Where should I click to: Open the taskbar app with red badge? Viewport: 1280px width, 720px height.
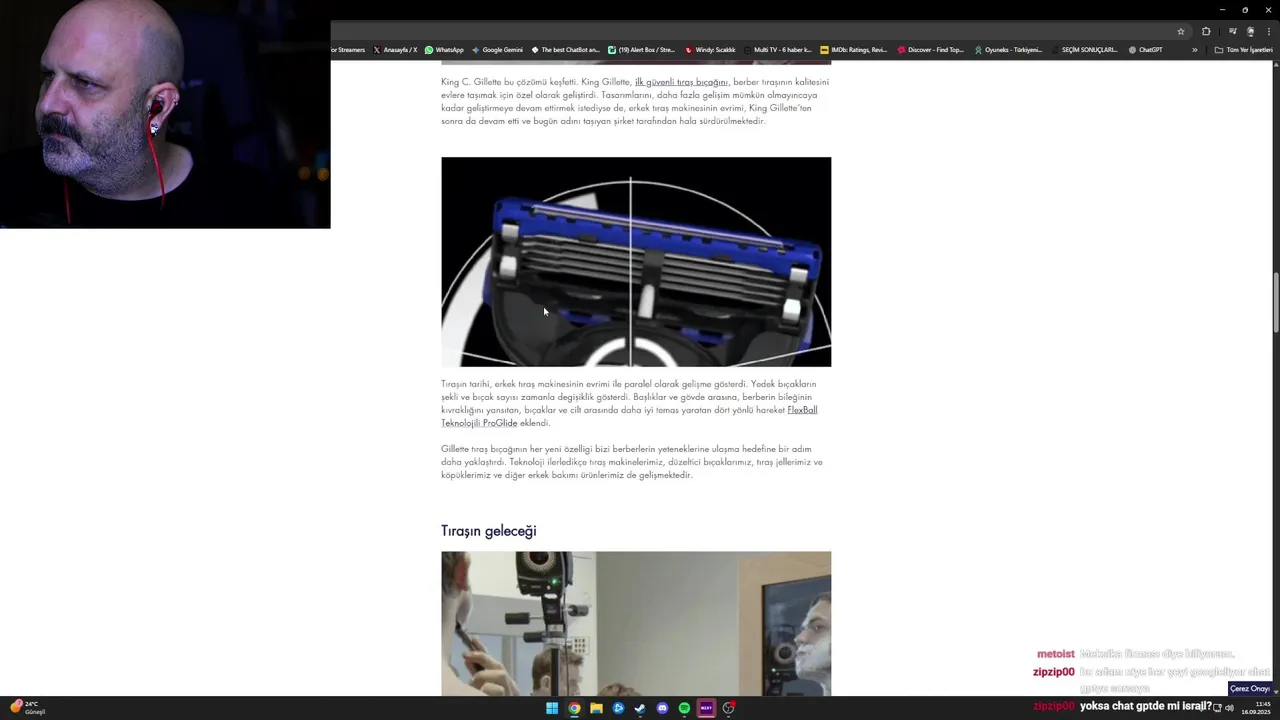(729, 708)
